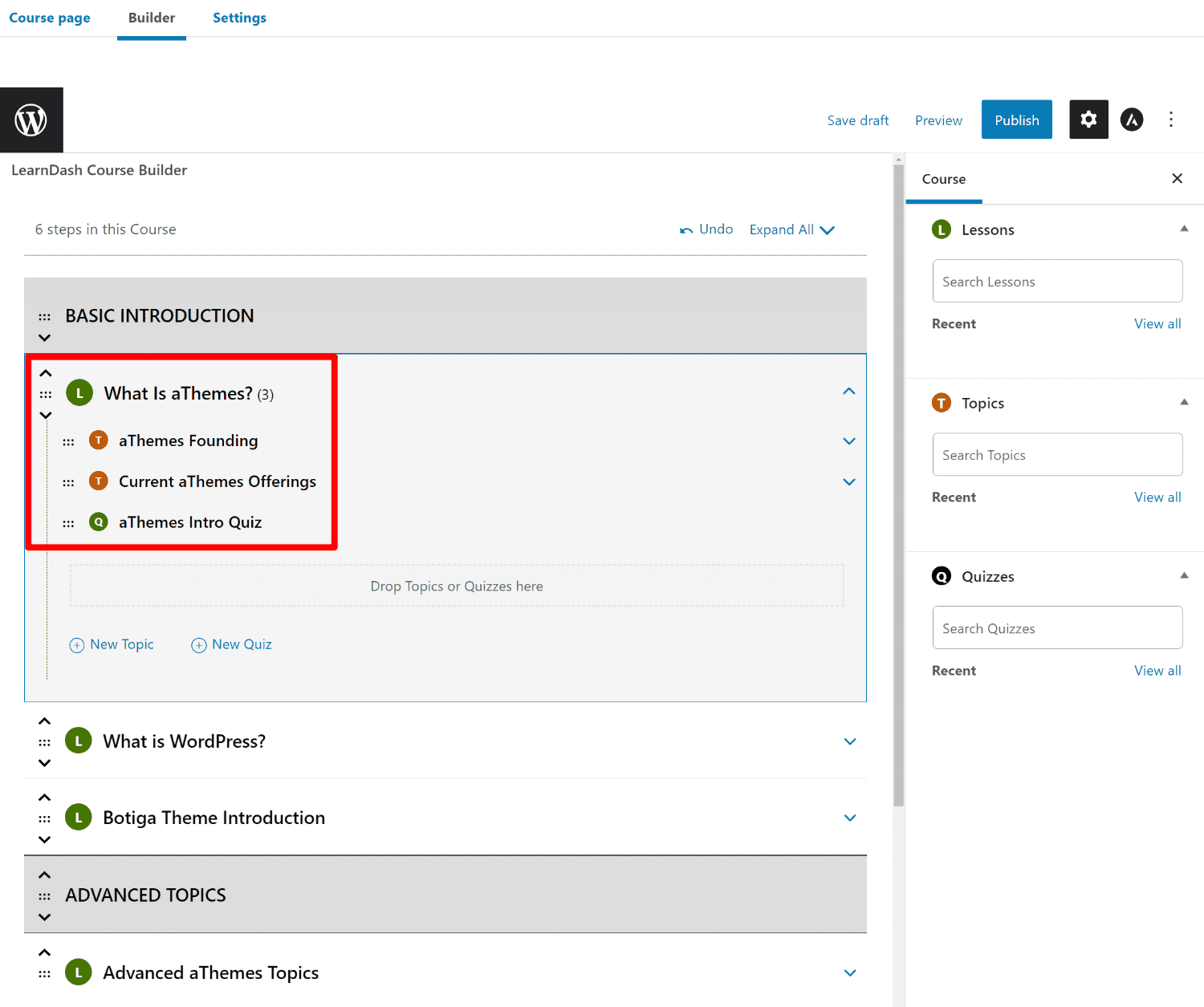This screenshot has width=1204, height=1007.
Task: Move ADVANCED TOPICS section down
Action: coord(45,917)
